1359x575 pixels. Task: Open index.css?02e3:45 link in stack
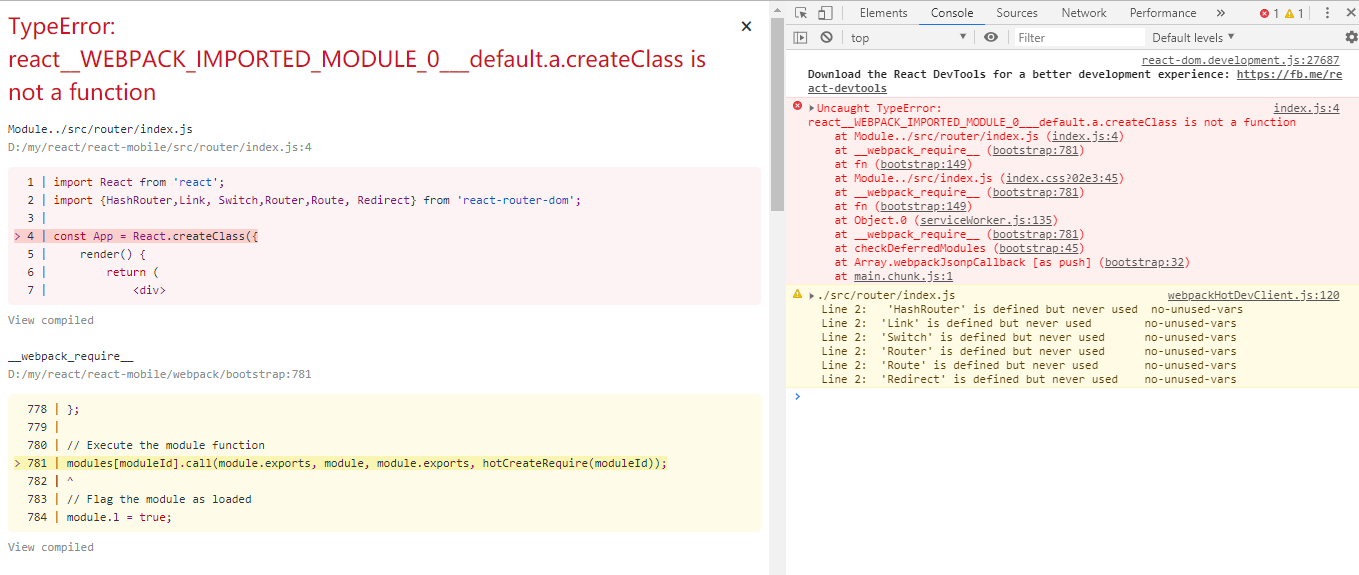click(x=1064, y=178)
